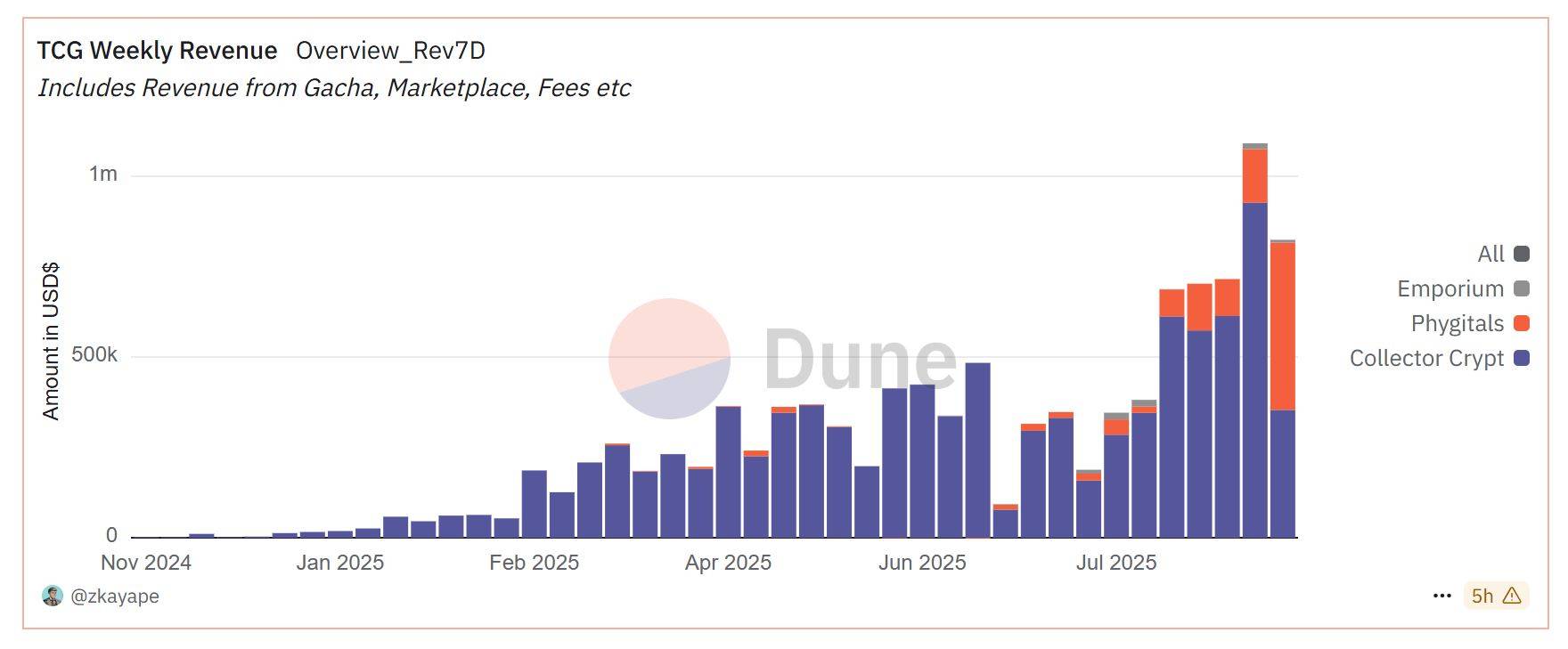Click the Jan 2025 axis label
Viewport: 1568px width, 649px height.
(x=340, y=563)
